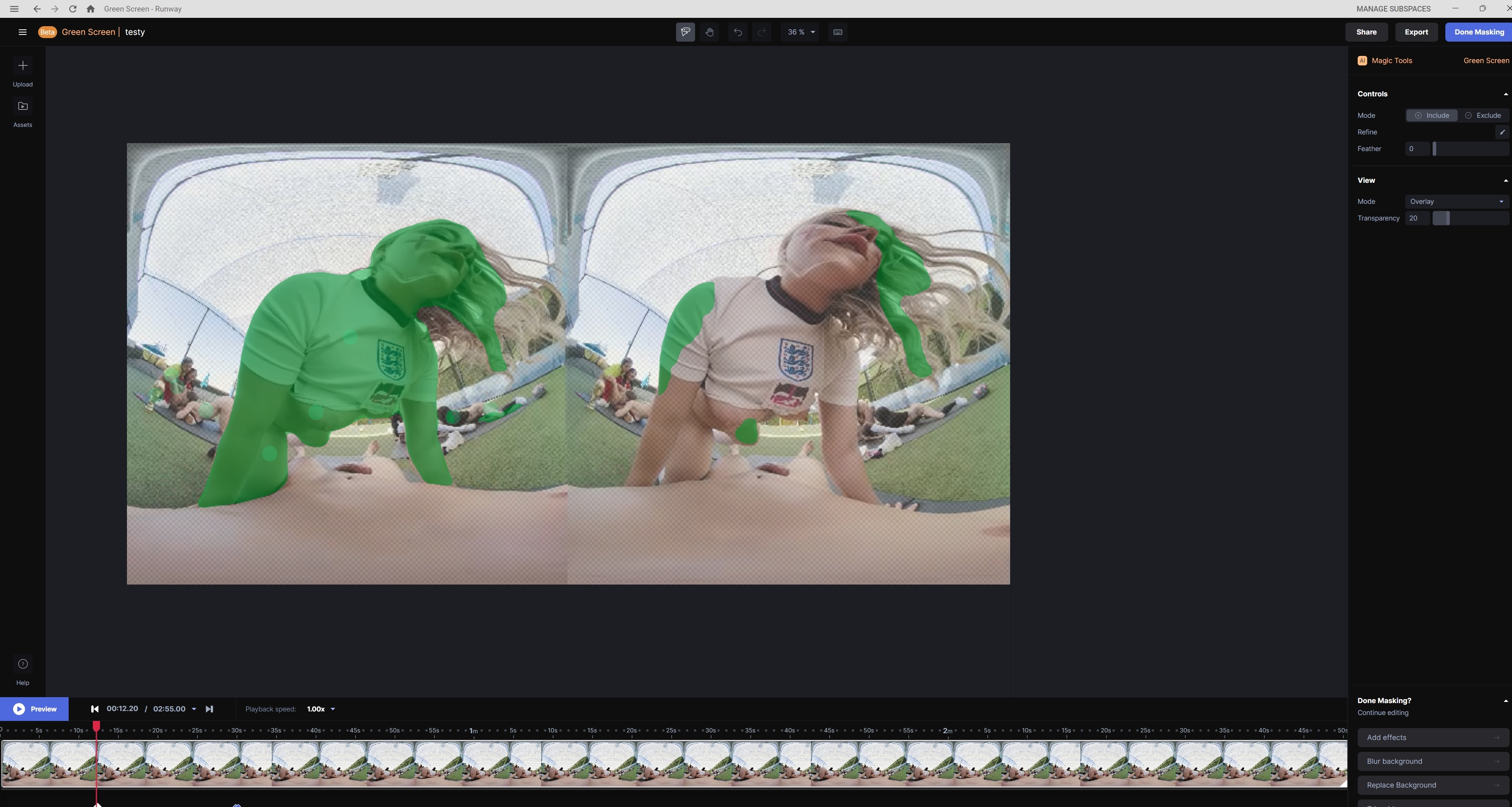Image resolution: width=1512 pixels, height=807 pixels.
Task: Reload the Green Screen page
Action: 73,9
